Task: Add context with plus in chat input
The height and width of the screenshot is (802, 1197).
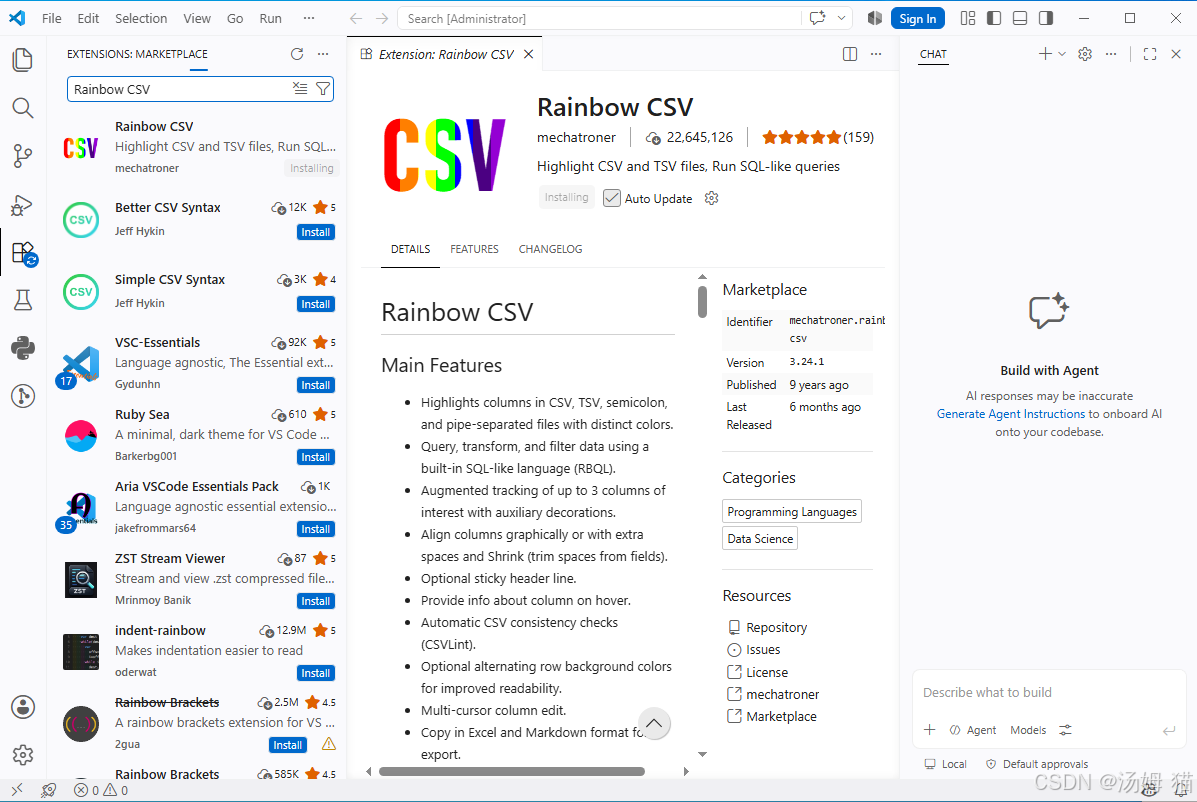Action: pyautogui.click(x=930, y=730)
